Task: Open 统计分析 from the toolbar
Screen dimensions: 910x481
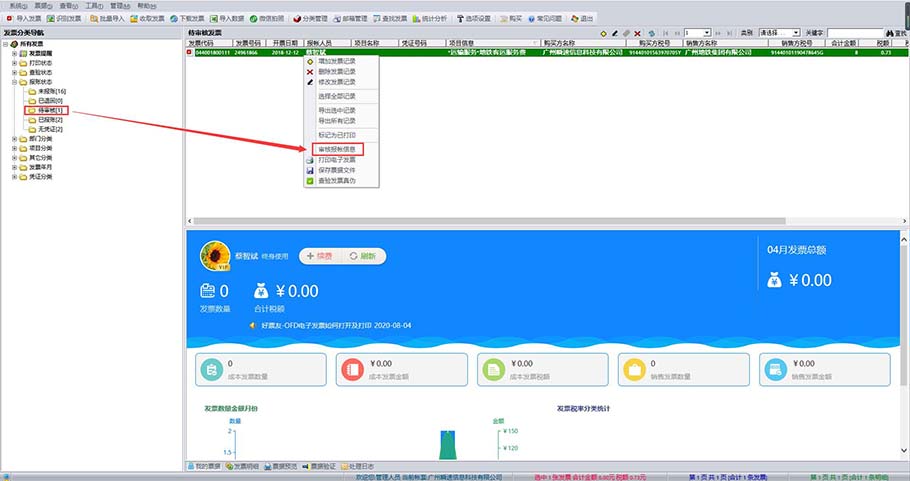Action: click(429, 19)
